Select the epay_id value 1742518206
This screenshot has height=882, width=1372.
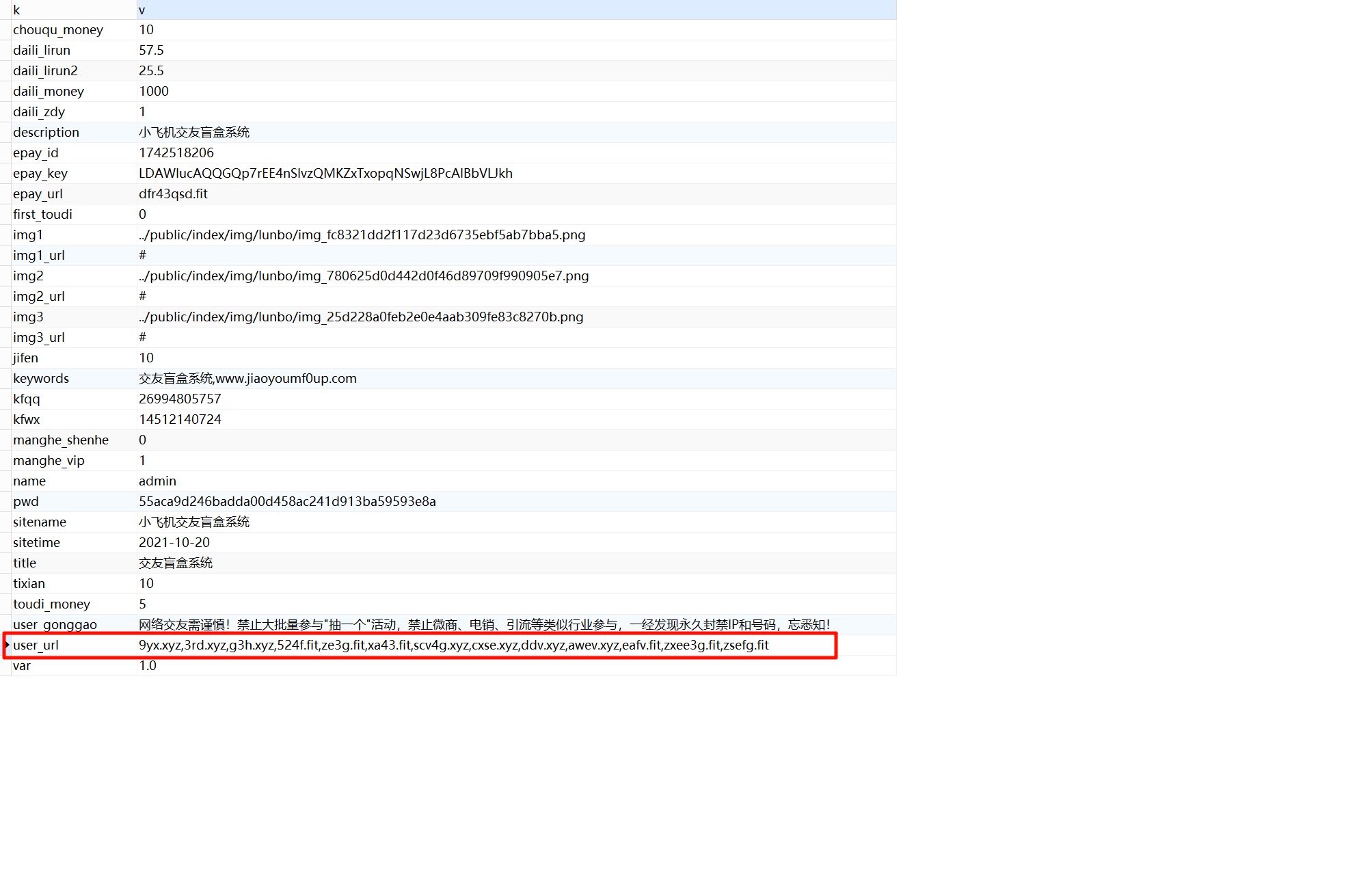[176, 152]
